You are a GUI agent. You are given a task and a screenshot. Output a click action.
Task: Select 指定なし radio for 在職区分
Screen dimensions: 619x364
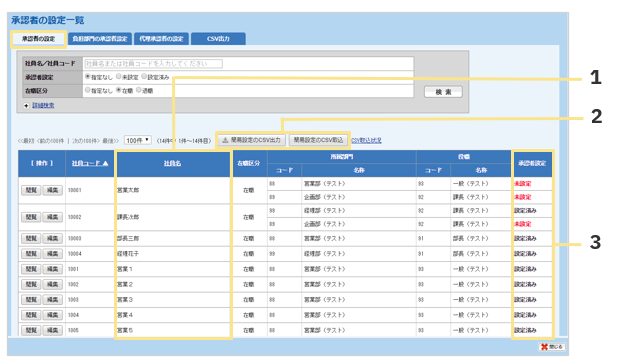click(88, 90)
